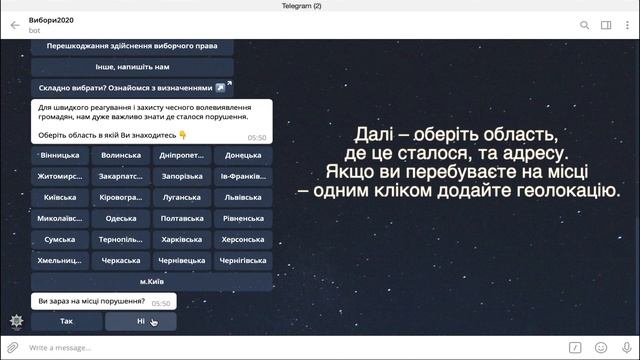Choose Дніпропет... region button
The image size is (640, 360).
(x=182, y=156)
